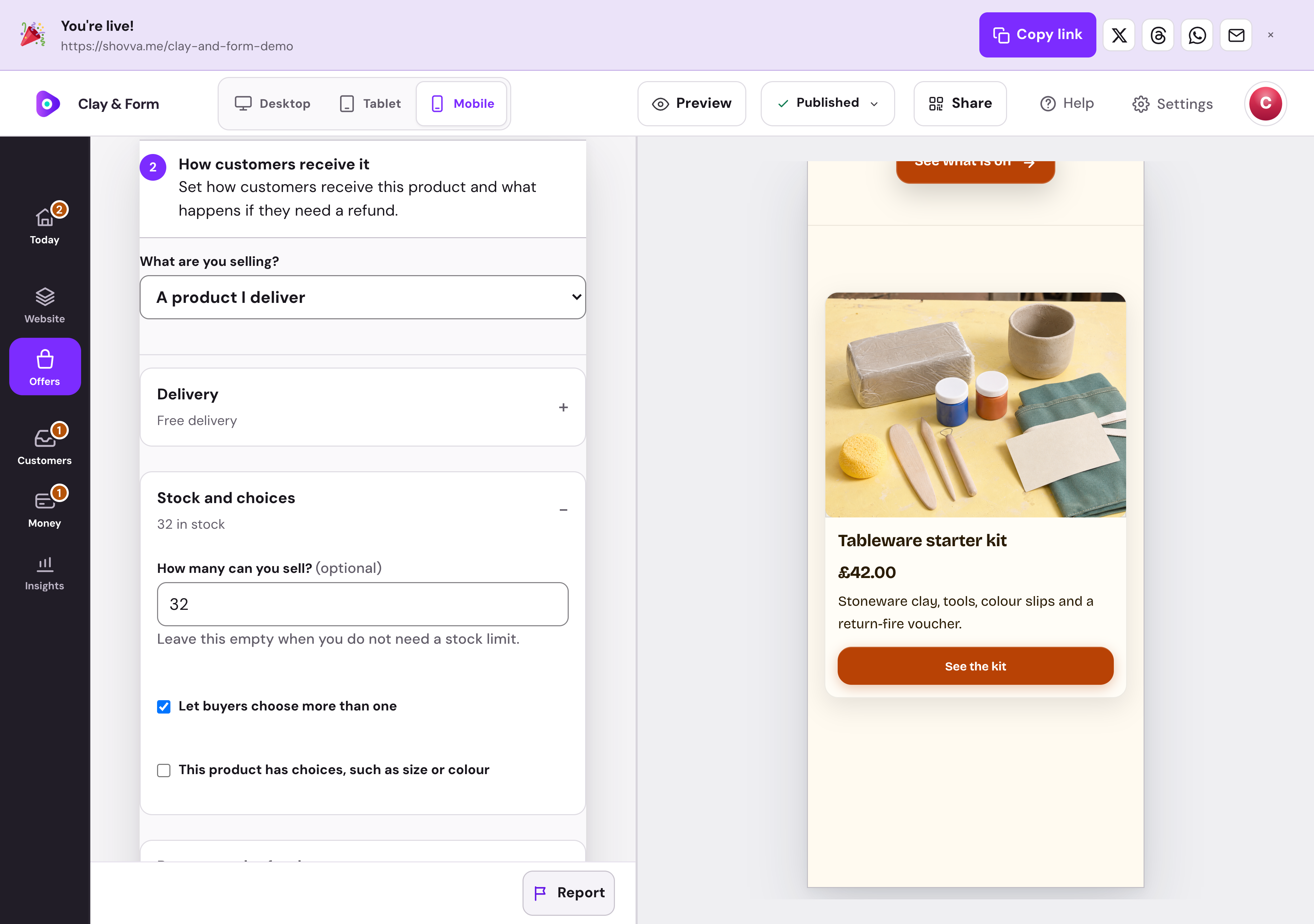Enable product has choices checkbox
This screenshot has height=924, width=1314.
pos(164,771)
